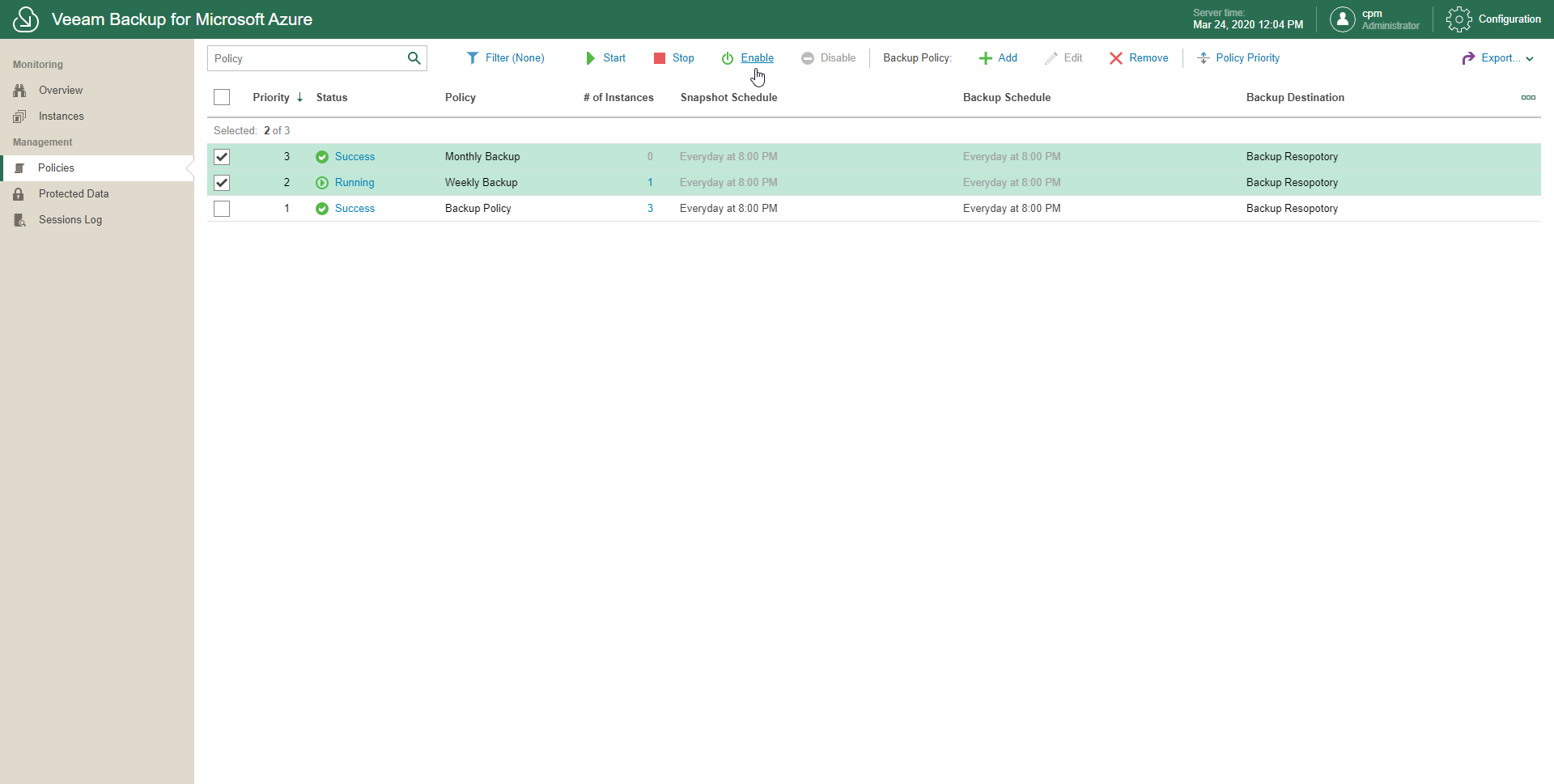This screenshot has height=784, width=1554.
Task: Sort by the Status column header
Action: tap(332, 98)
